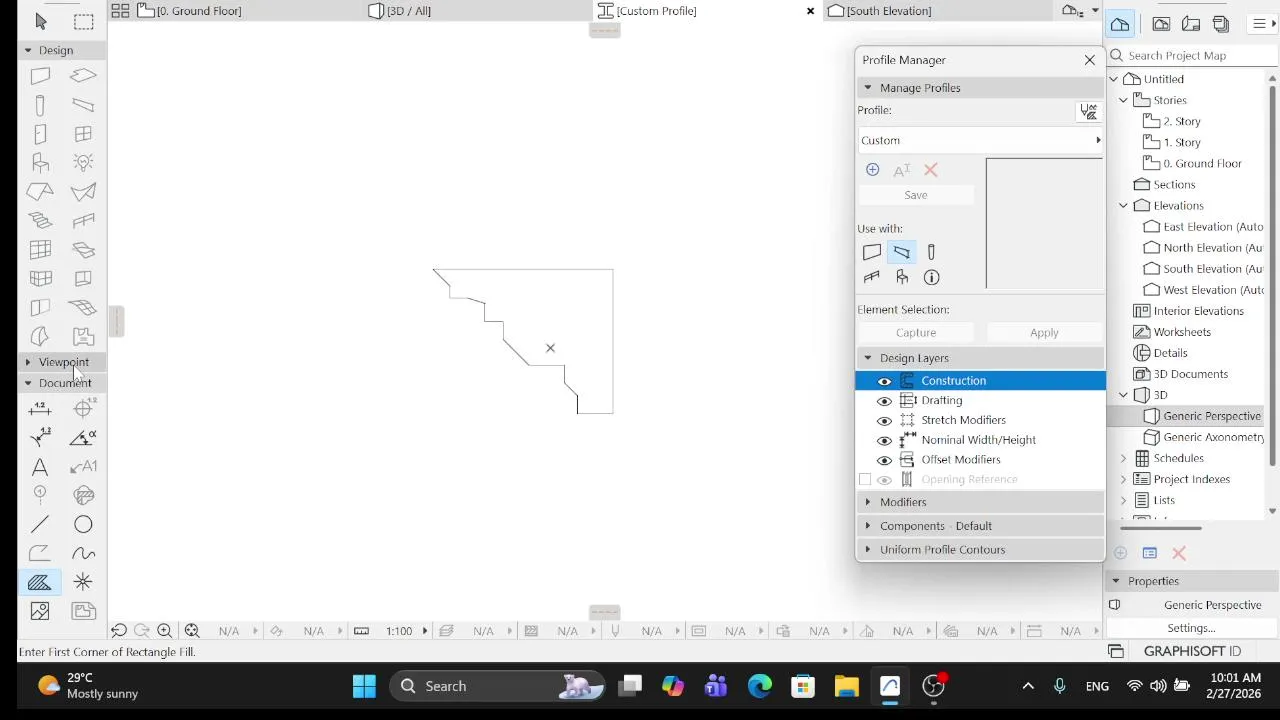Click the Apply button in Profile Manager
The image size is (1280, 720).
pos(1044,333)
